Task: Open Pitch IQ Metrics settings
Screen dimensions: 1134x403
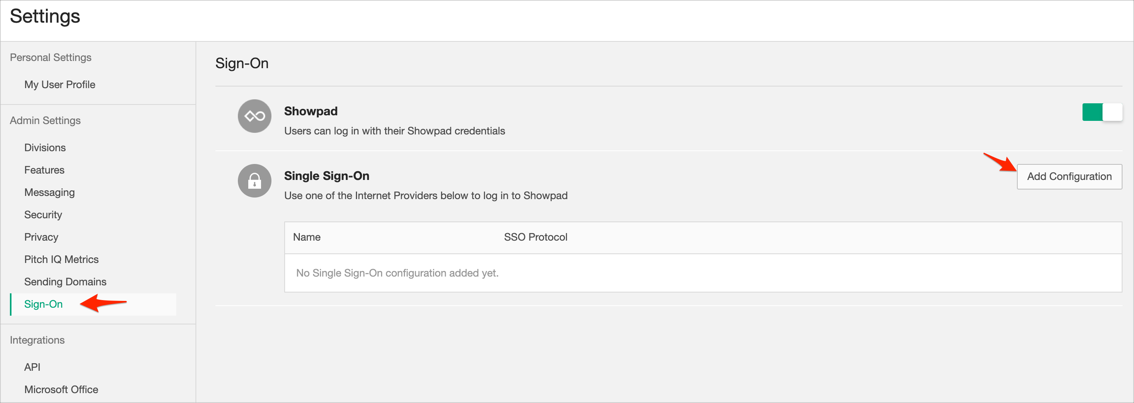Action: (61, 259)
